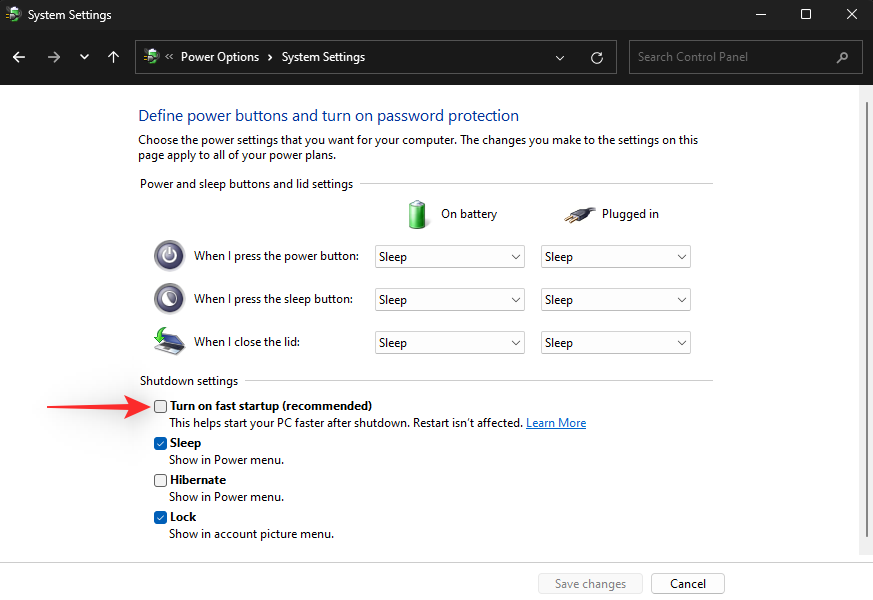Open close the lid On battery dropdown
Image resolution: width=873 pixels, height=600 pixels.
(450, 343)
